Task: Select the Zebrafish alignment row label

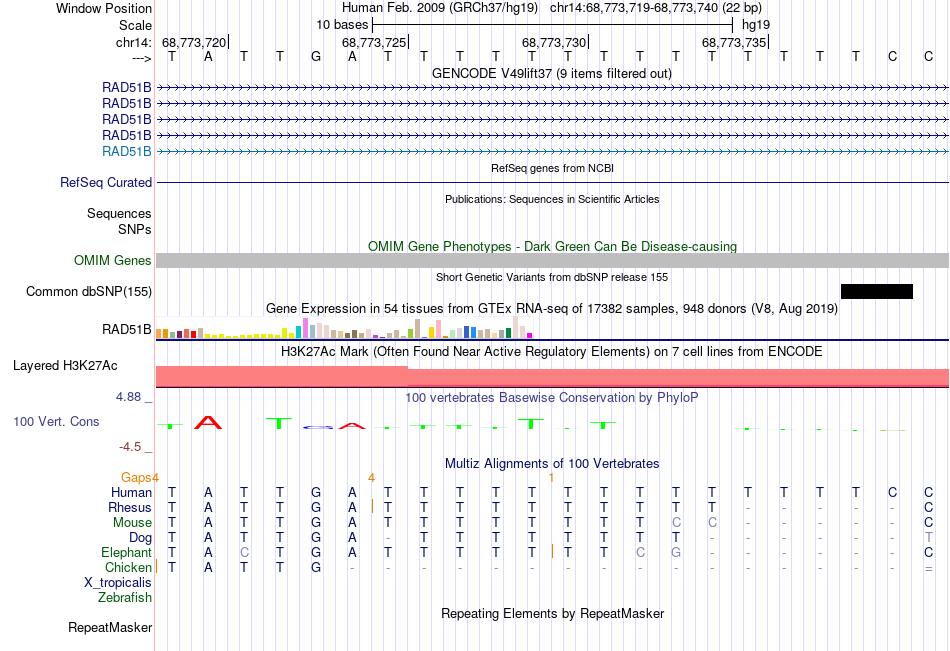Action: pyautogui.click(x=125, y=598)
